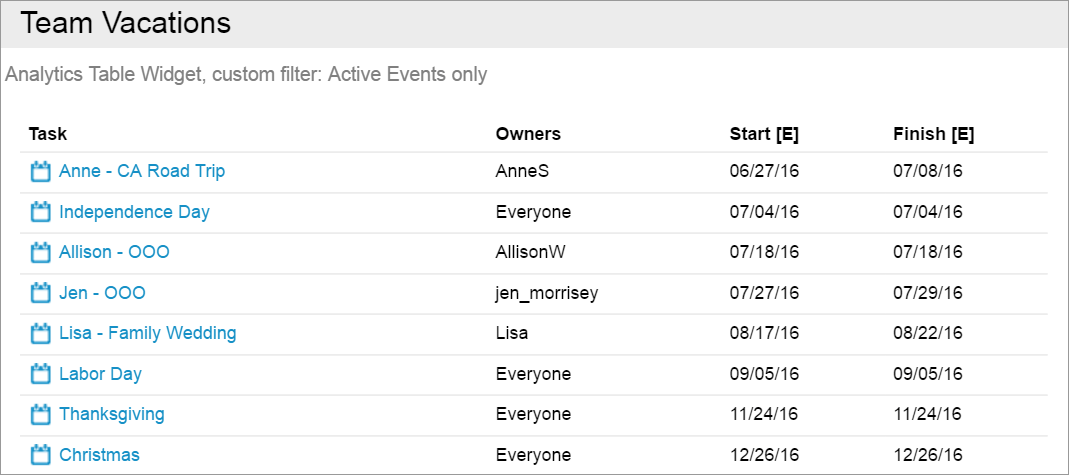Viewport: 1069px width, 475px height.
Task: Open the Christmas event link
Action: pyautogui.click(x=100, y=455)
